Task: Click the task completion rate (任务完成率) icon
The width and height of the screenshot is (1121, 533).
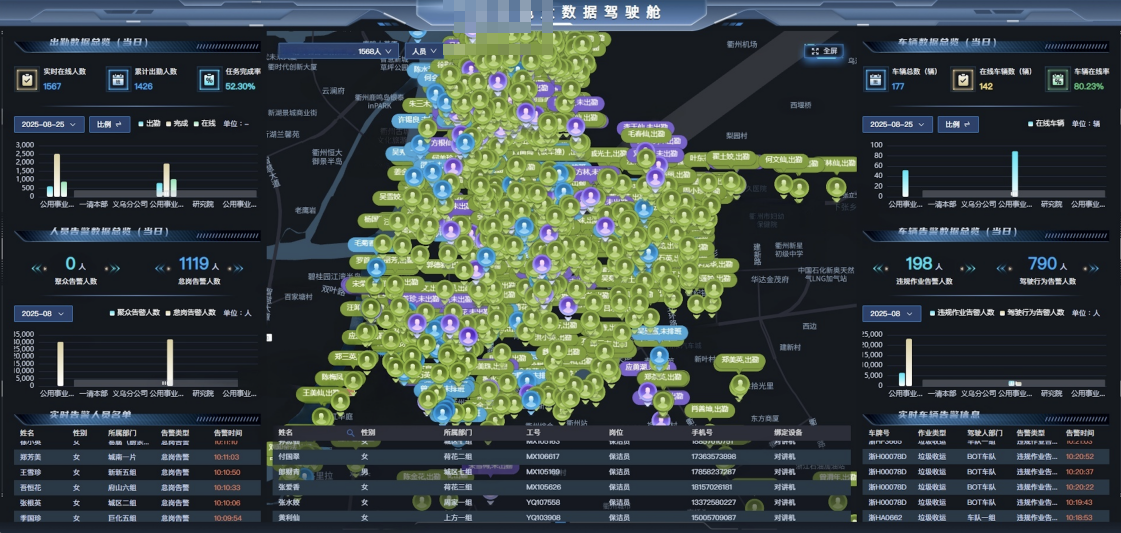Action: click(209, 79)
